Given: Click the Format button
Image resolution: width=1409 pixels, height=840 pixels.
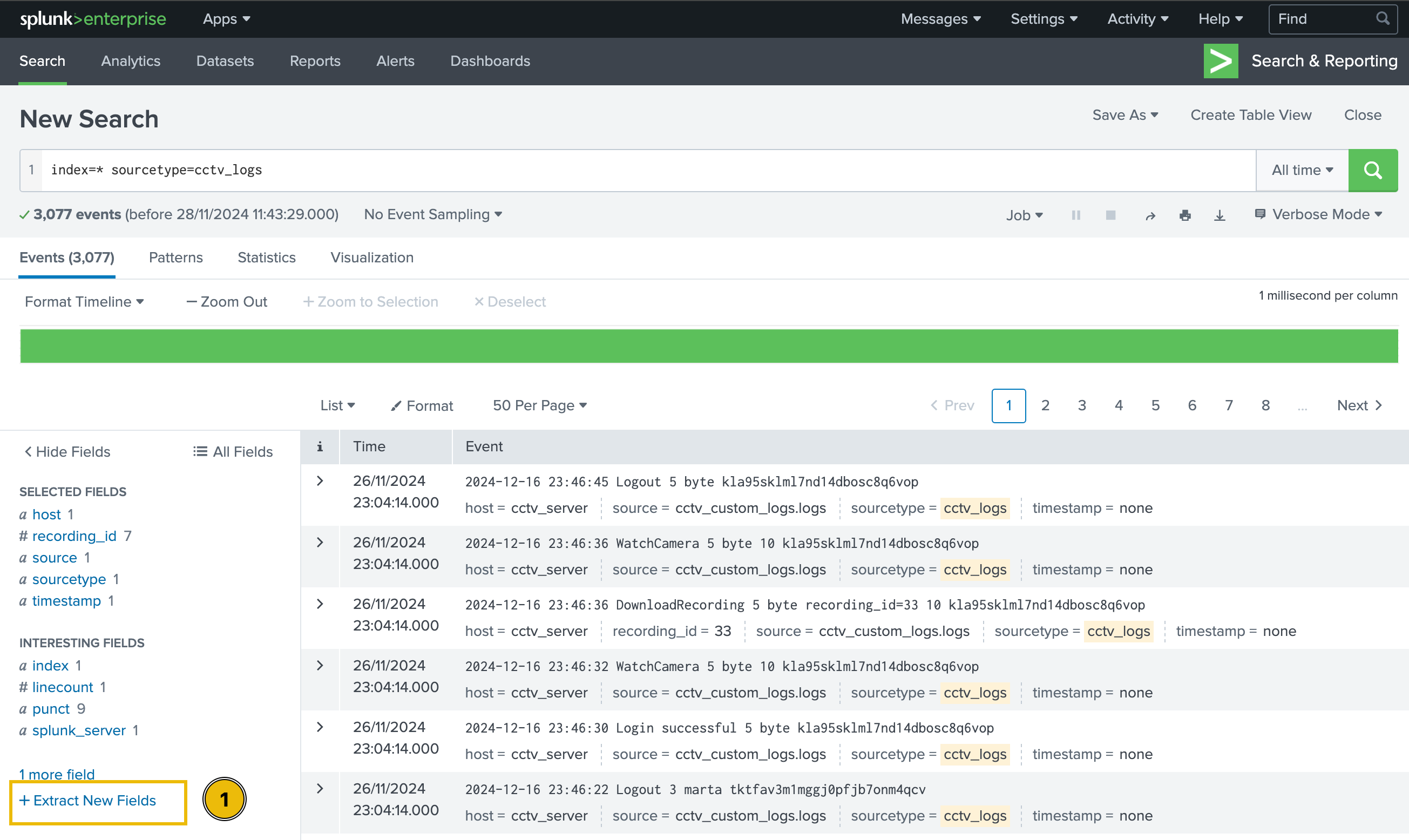Looking at the screenshot, I should pyautogui.click(x=422, y=405).
